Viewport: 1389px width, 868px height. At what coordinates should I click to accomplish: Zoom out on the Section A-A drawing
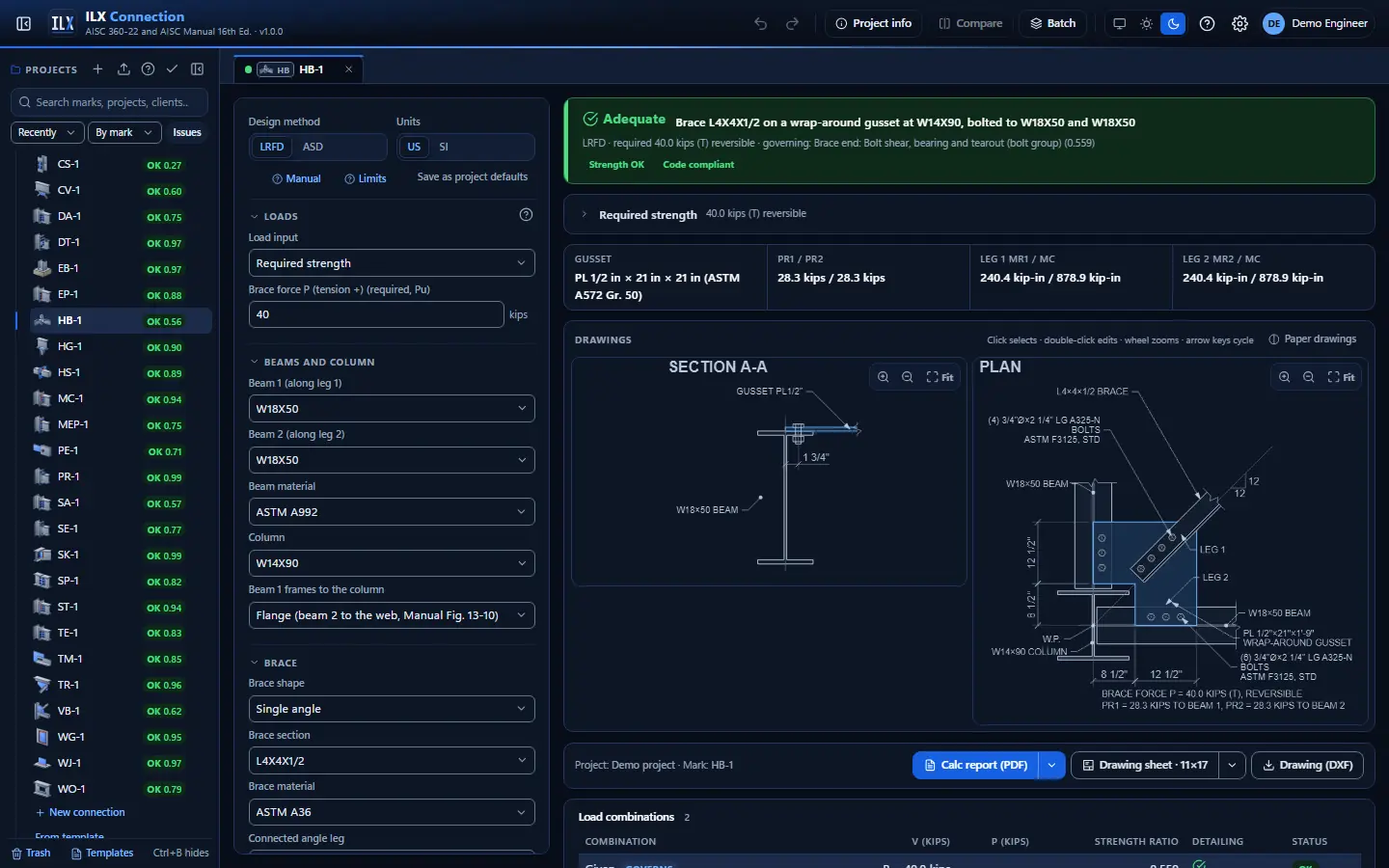point(908,377)
